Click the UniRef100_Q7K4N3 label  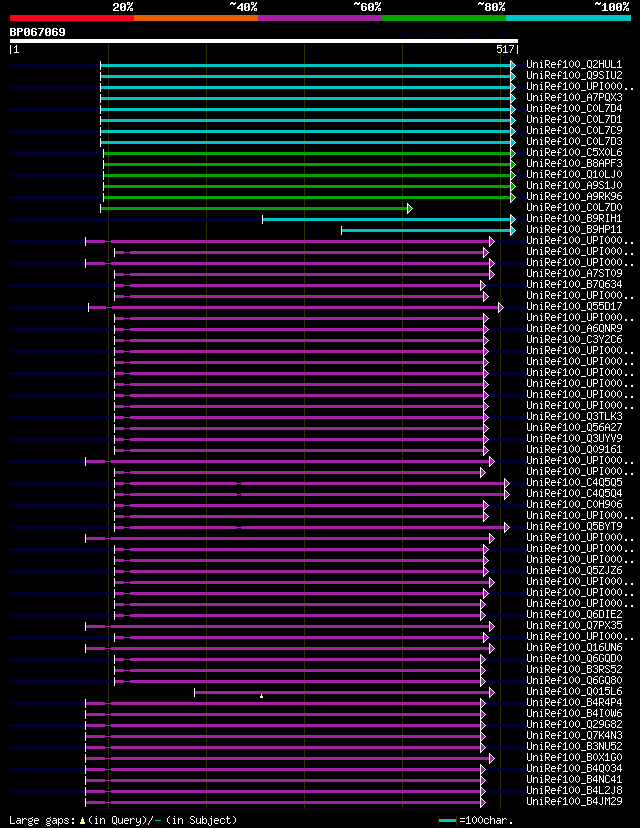[x=574, y=736]
